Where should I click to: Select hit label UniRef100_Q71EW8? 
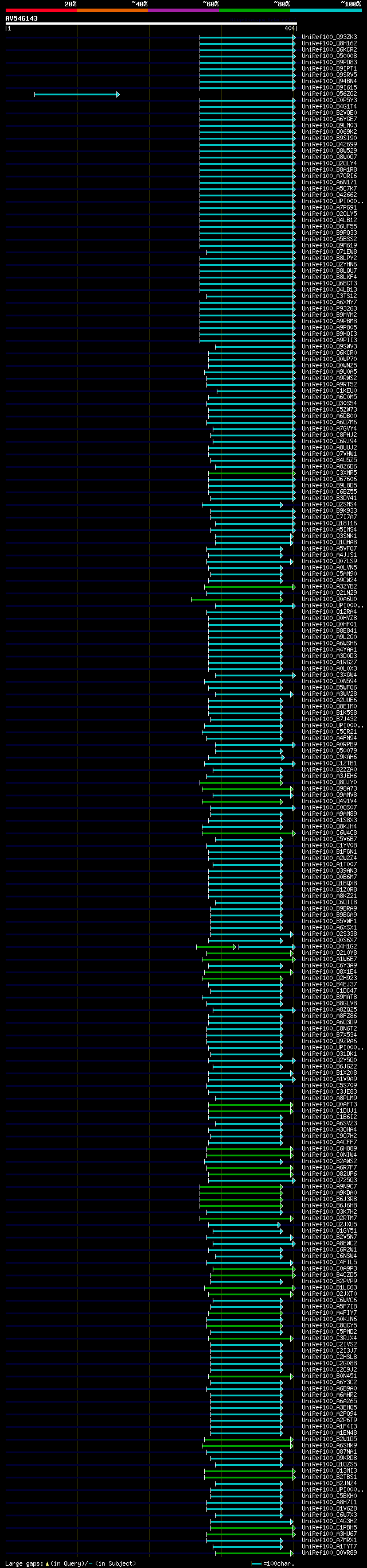329,252
